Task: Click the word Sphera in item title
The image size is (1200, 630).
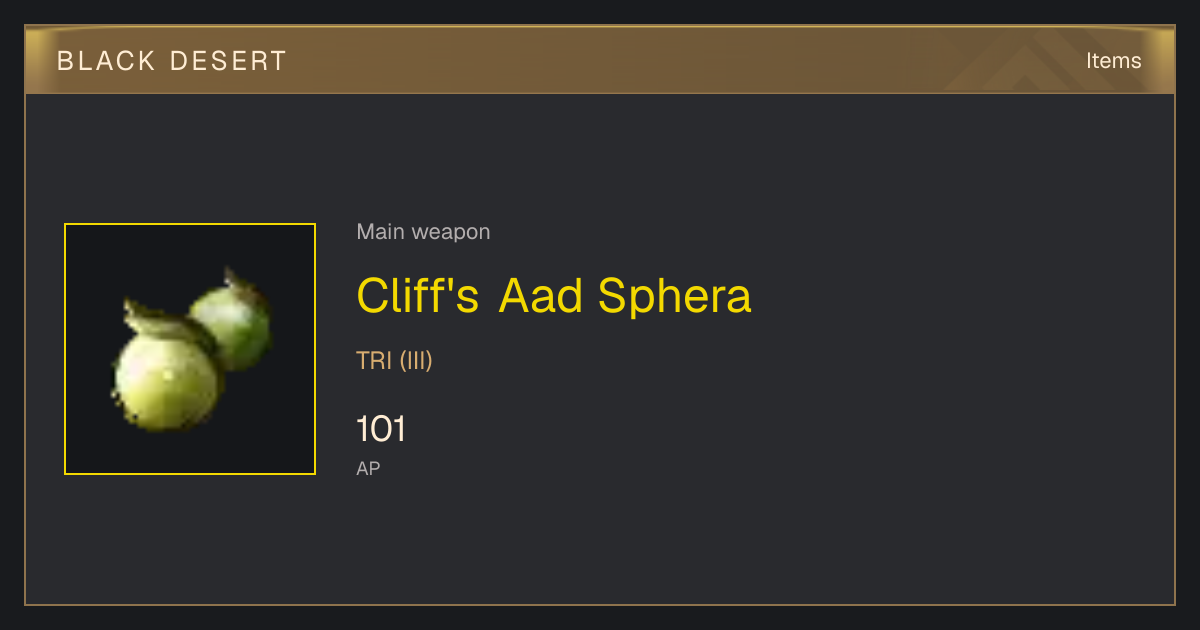Action: click(x=675, y=296)
